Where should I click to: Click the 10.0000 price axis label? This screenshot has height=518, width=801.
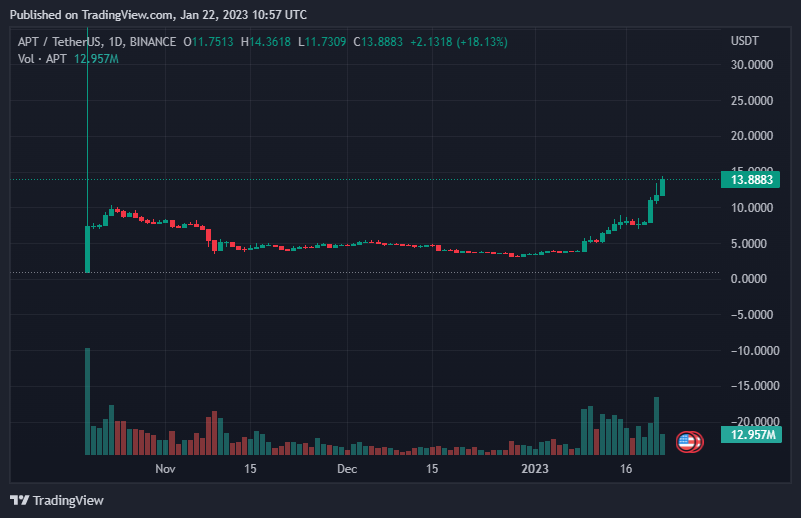tap(751, 208)
